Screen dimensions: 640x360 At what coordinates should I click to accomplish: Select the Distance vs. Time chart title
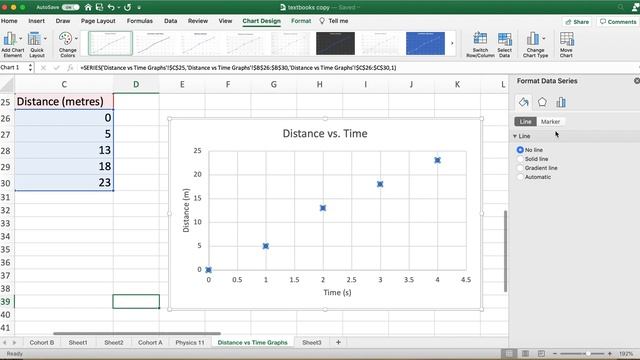325,133
